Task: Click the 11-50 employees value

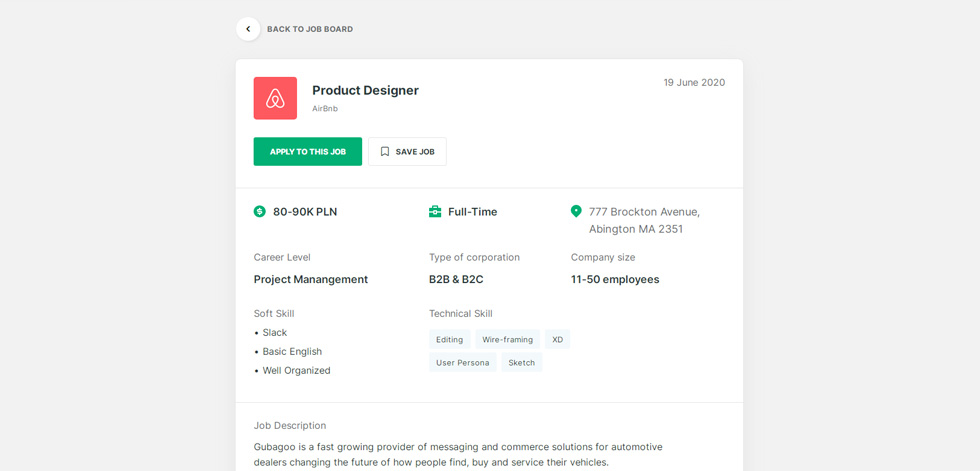Action: pyautogui.click(x=615, y=279)
